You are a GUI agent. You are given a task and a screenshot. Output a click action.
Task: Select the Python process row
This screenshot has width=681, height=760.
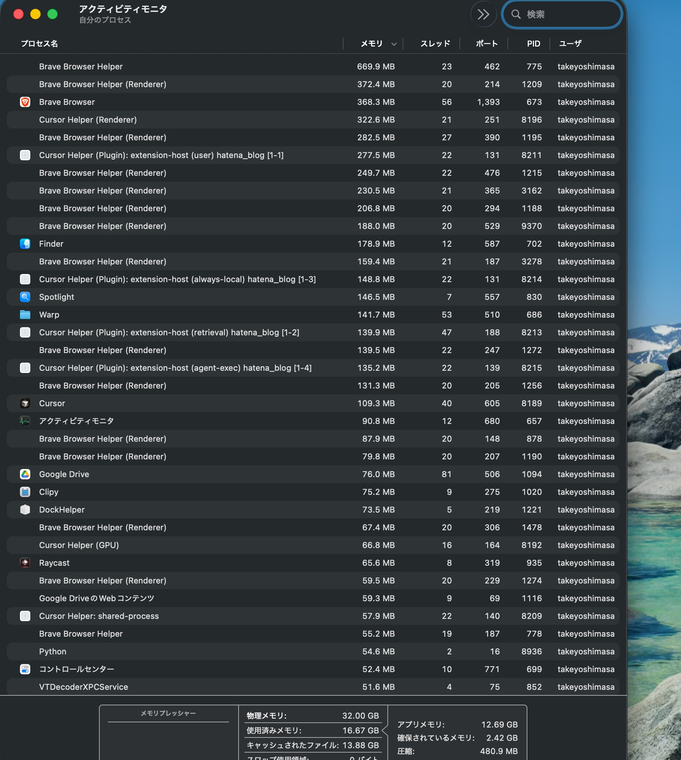(x=313, y=651)
